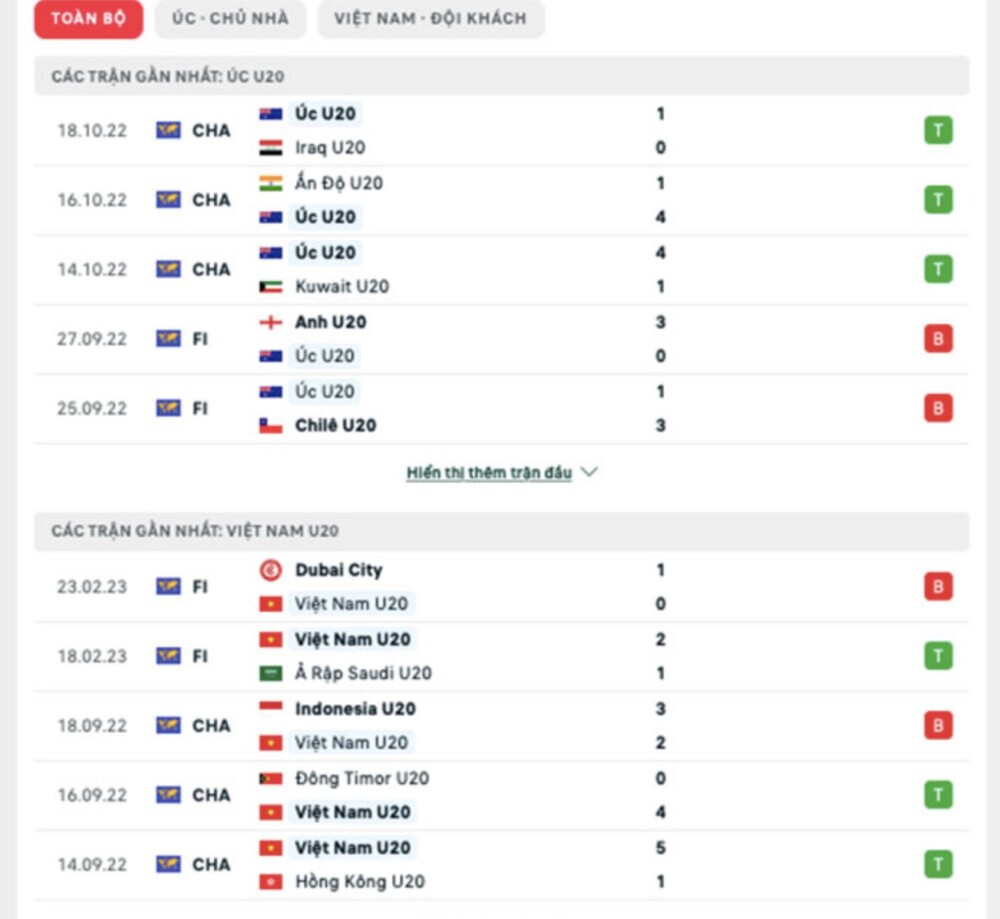Viewport: 1000px width, 919px height.
Task: Click the chevron arrow next to the show more link
Action: 589,472
